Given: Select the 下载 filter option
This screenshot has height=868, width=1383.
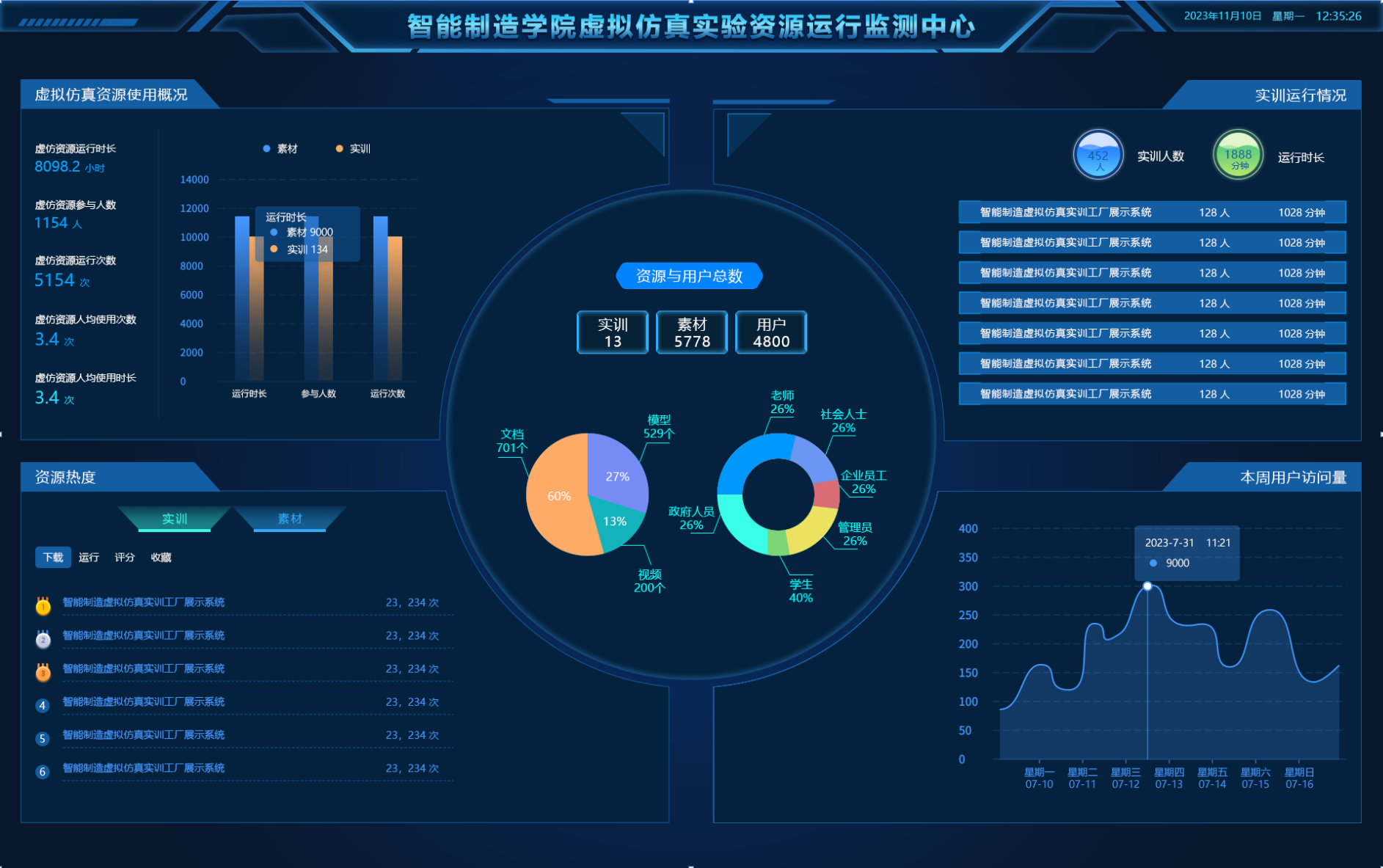Looking at the screenshot, I should click(x=53, y=558).
